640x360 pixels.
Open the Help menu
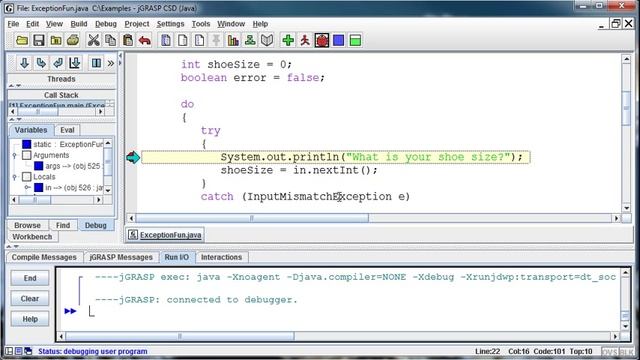pos(260,24)
